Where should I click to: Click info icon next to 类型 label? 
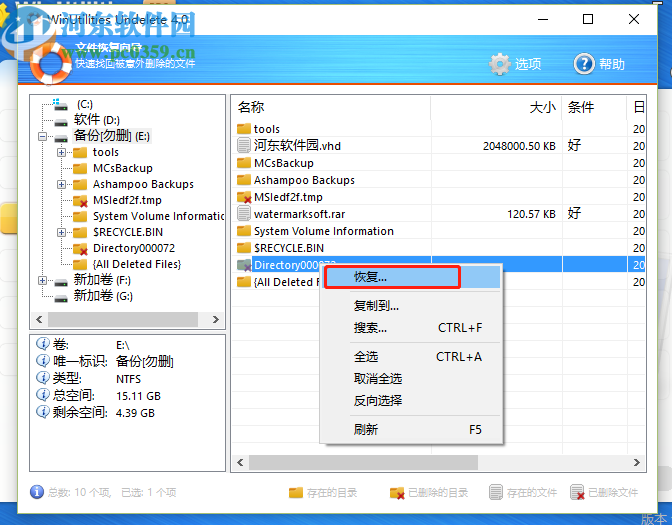pos(43,378)
